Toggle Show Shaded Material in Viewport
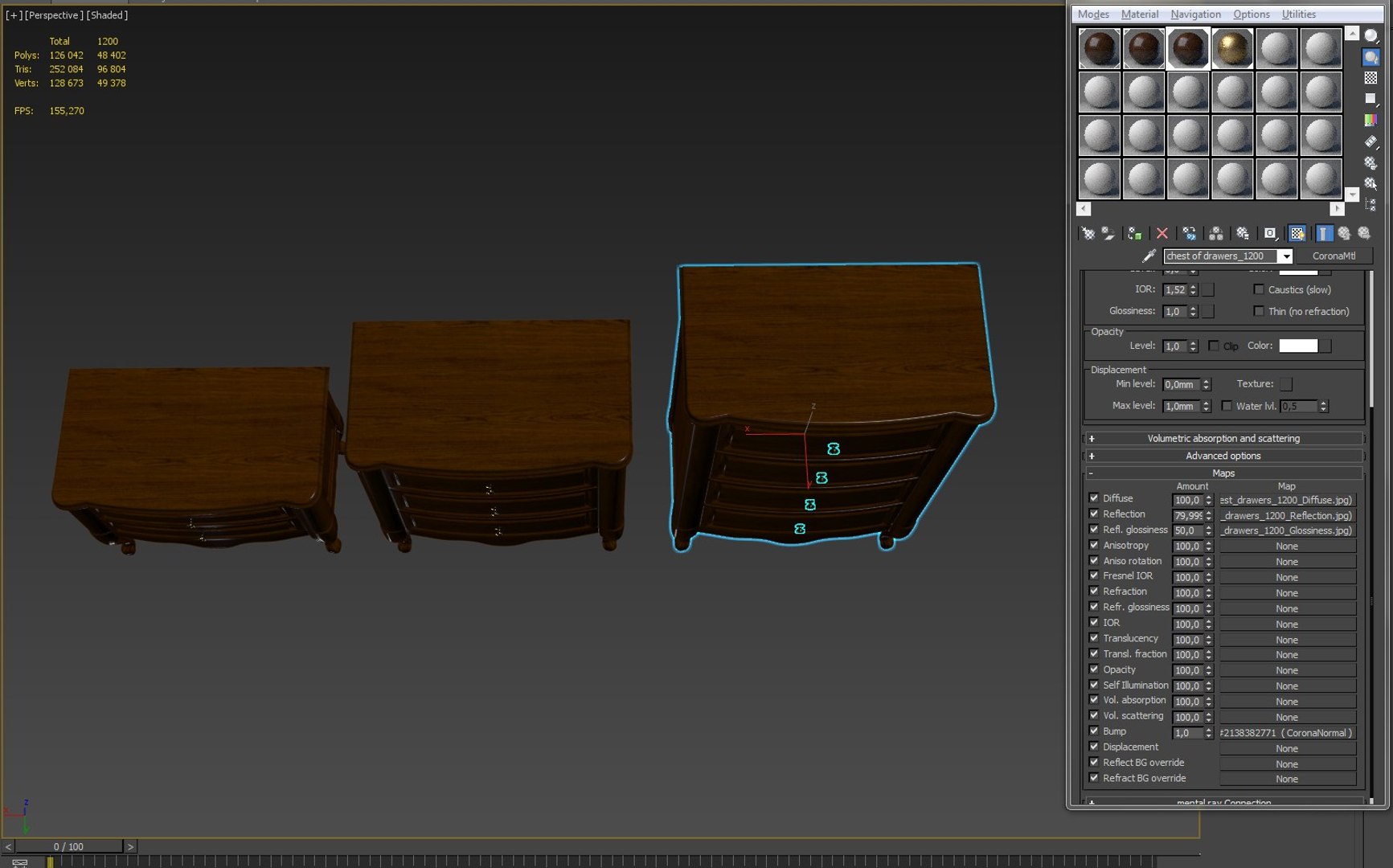 1297,233
